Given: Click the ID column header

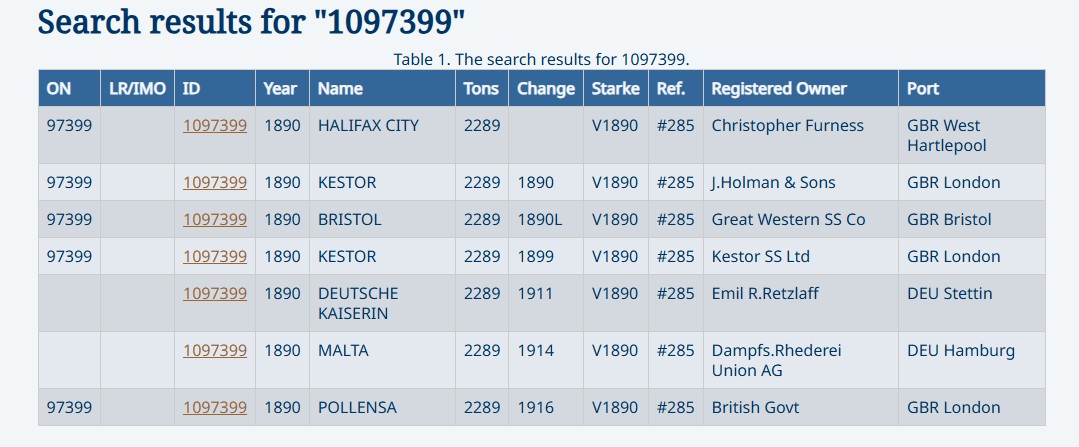Looking at the screenshot, I should click(x=192, y=89).
